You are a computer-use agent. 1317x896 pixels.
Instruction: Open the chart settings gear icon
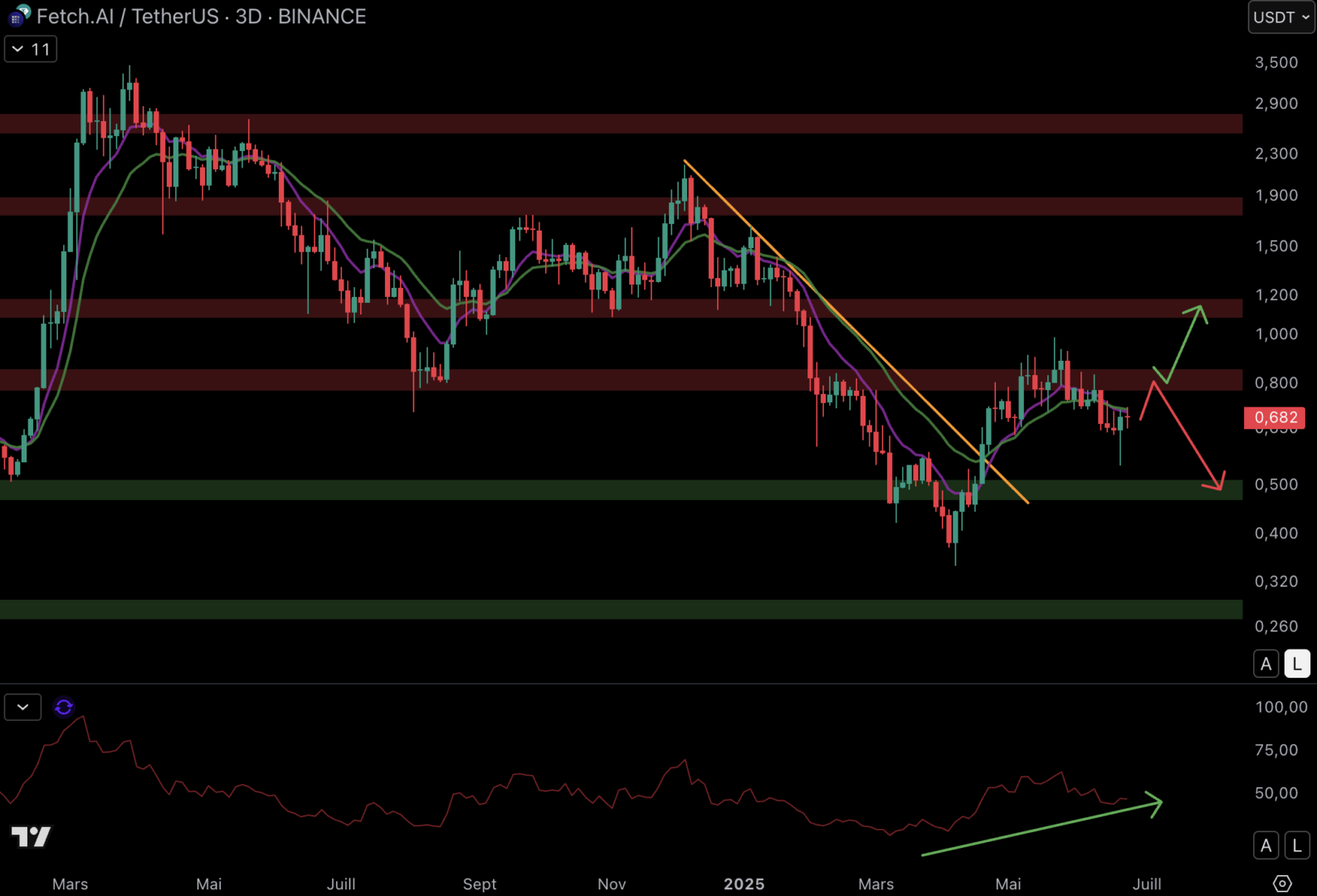click(x=1282, y=884)
